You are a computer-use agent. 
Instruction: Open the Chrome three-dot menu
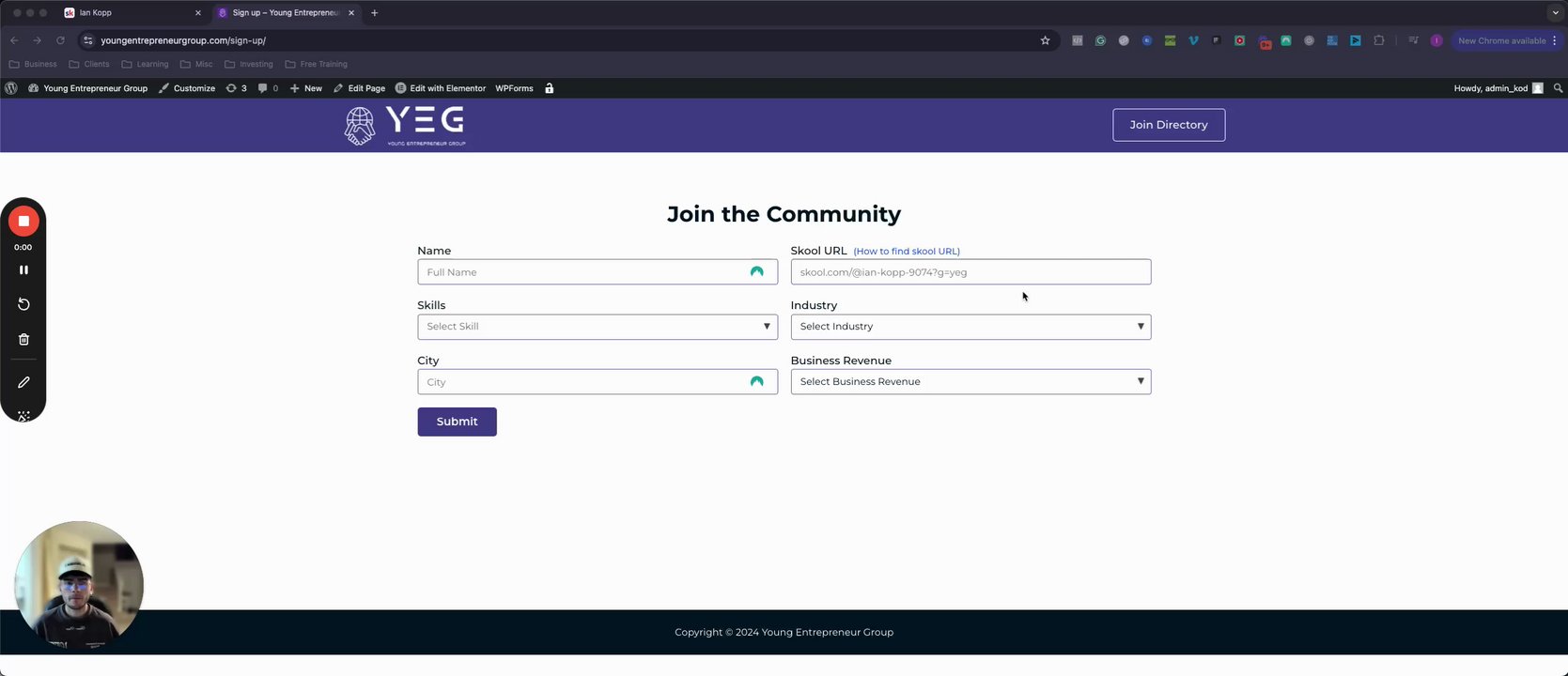(1555, 40)
